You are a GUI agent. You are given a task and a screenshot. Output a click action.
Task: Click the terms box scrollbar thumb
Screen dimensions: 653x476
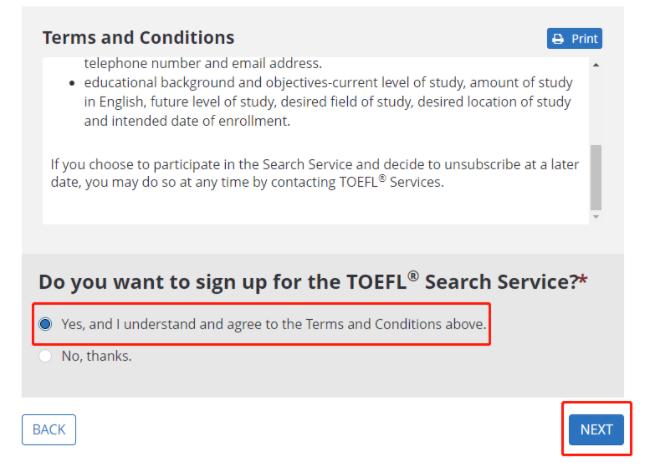598,175
